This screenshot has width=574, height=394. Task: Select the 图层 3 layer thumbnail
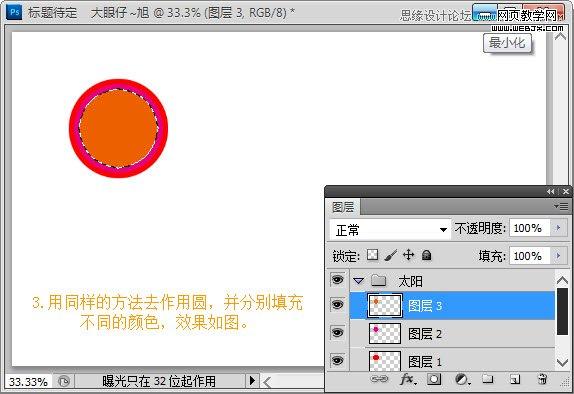(x=384, y=305)
